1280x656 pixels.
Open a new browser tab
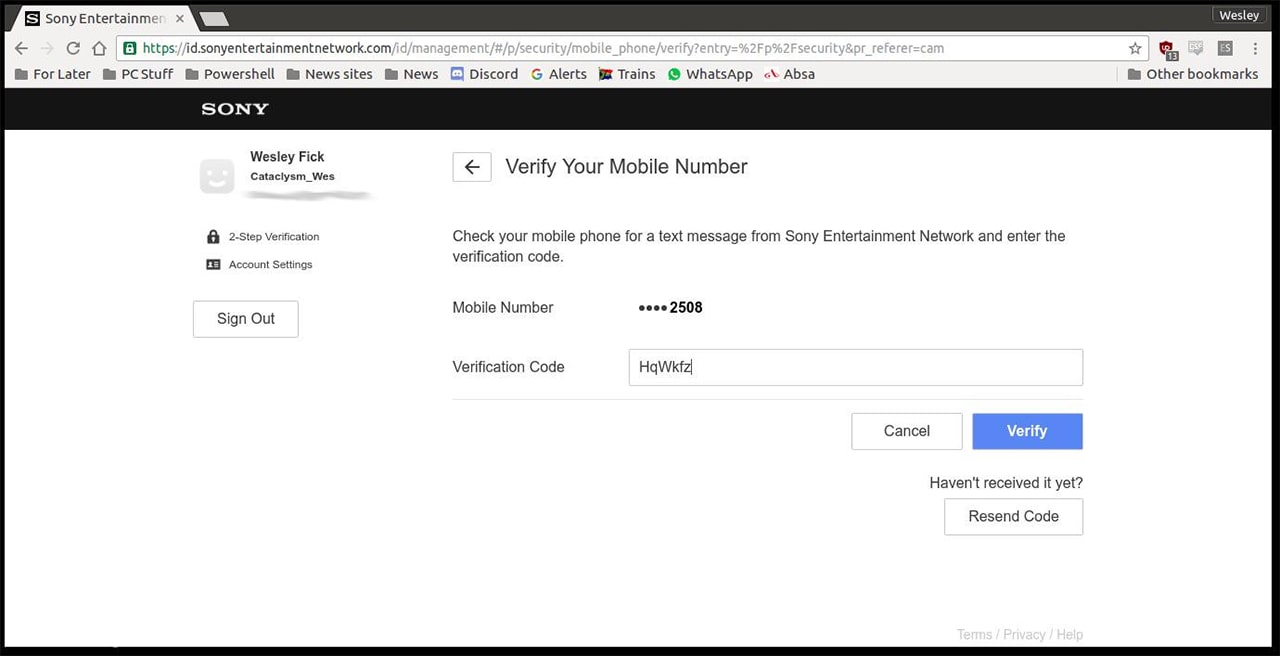pos(214,18)
